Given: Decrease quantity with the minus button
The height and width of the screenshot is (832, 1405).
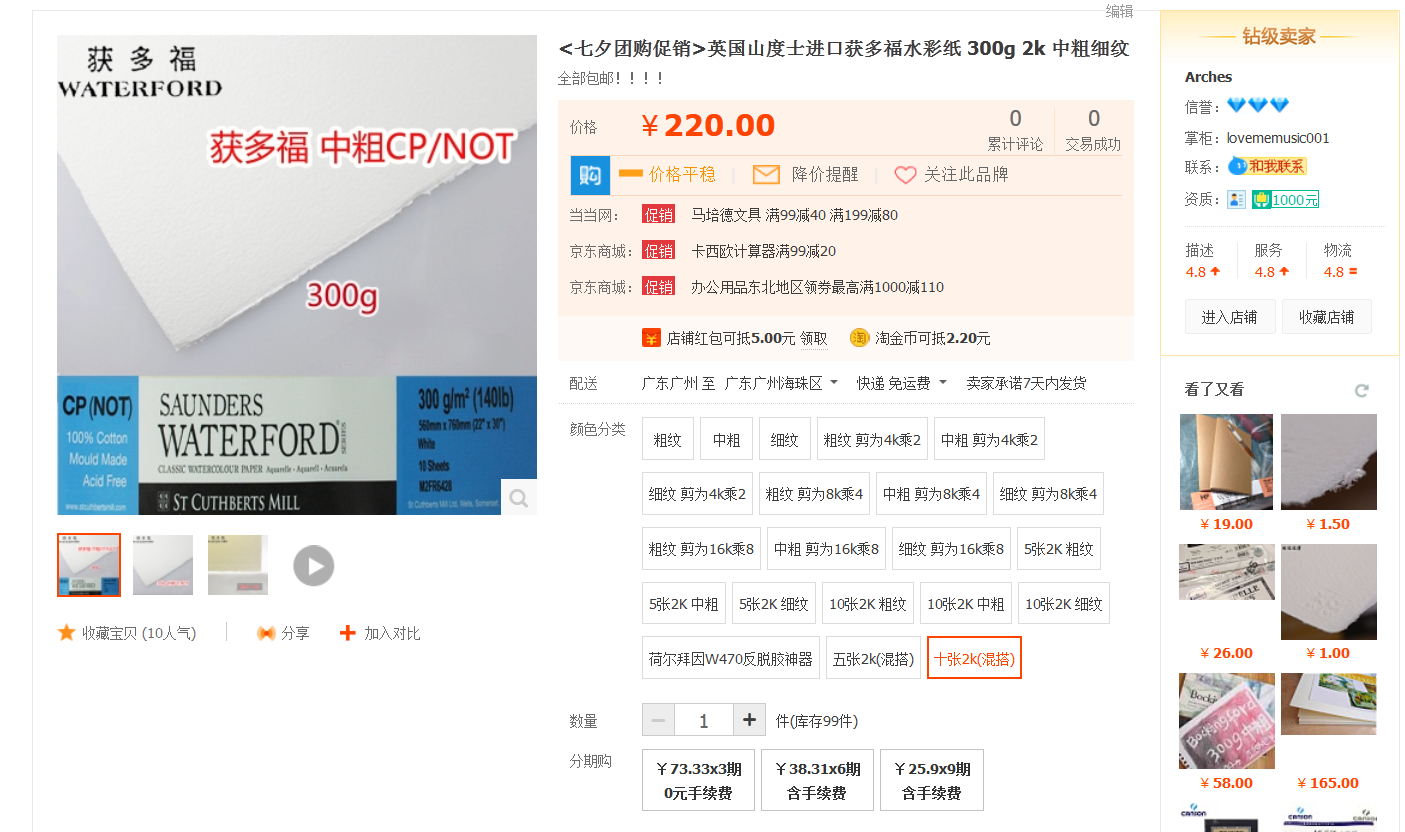Looking at the screenshot, I should click(x=658, y=720).
